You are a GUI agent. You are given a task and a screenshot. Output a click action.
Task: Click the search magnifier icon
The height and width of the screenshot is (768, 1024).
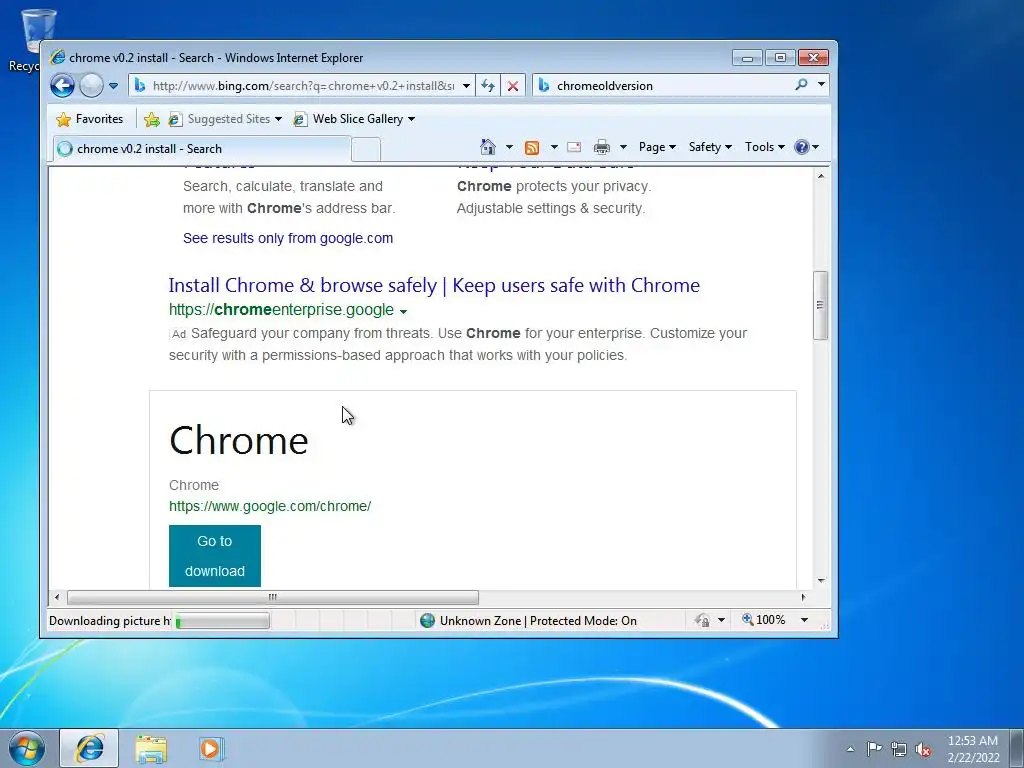tap(801, 85)
